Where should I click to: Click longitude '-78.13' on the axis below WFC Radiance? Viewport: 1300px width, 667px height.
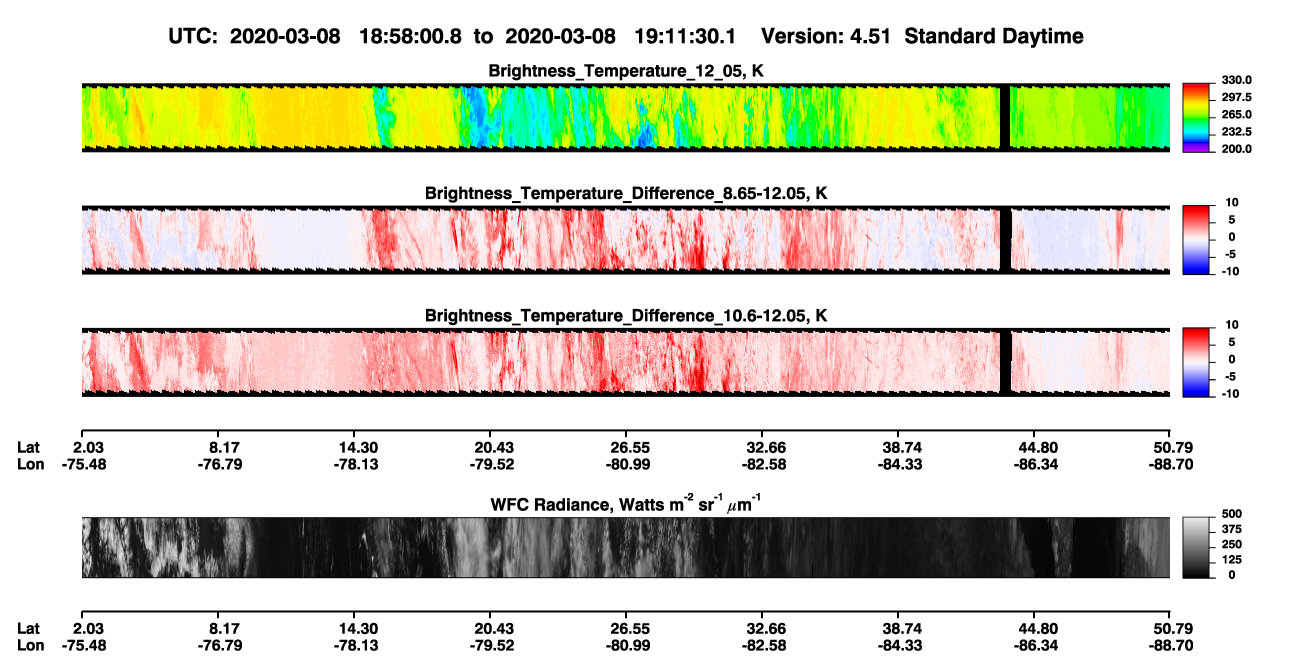[353, 645]
